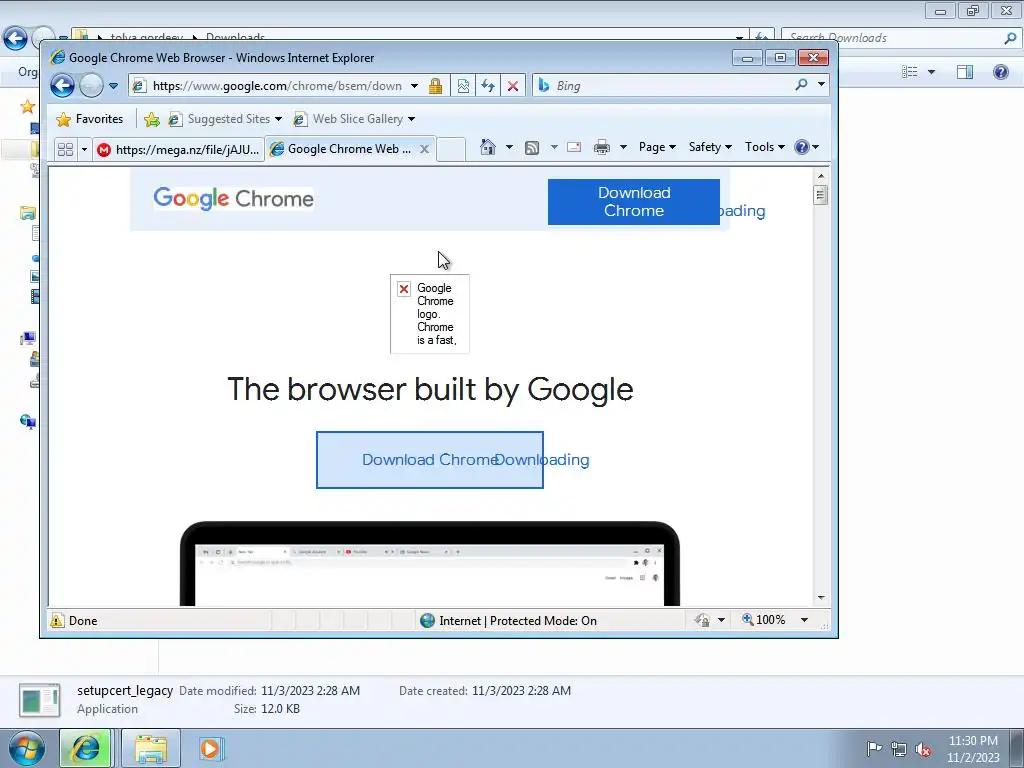The width and height of the screenshot is (1024, 768).
Task: Click the Windows Start orb
Action: click(27, 748)
